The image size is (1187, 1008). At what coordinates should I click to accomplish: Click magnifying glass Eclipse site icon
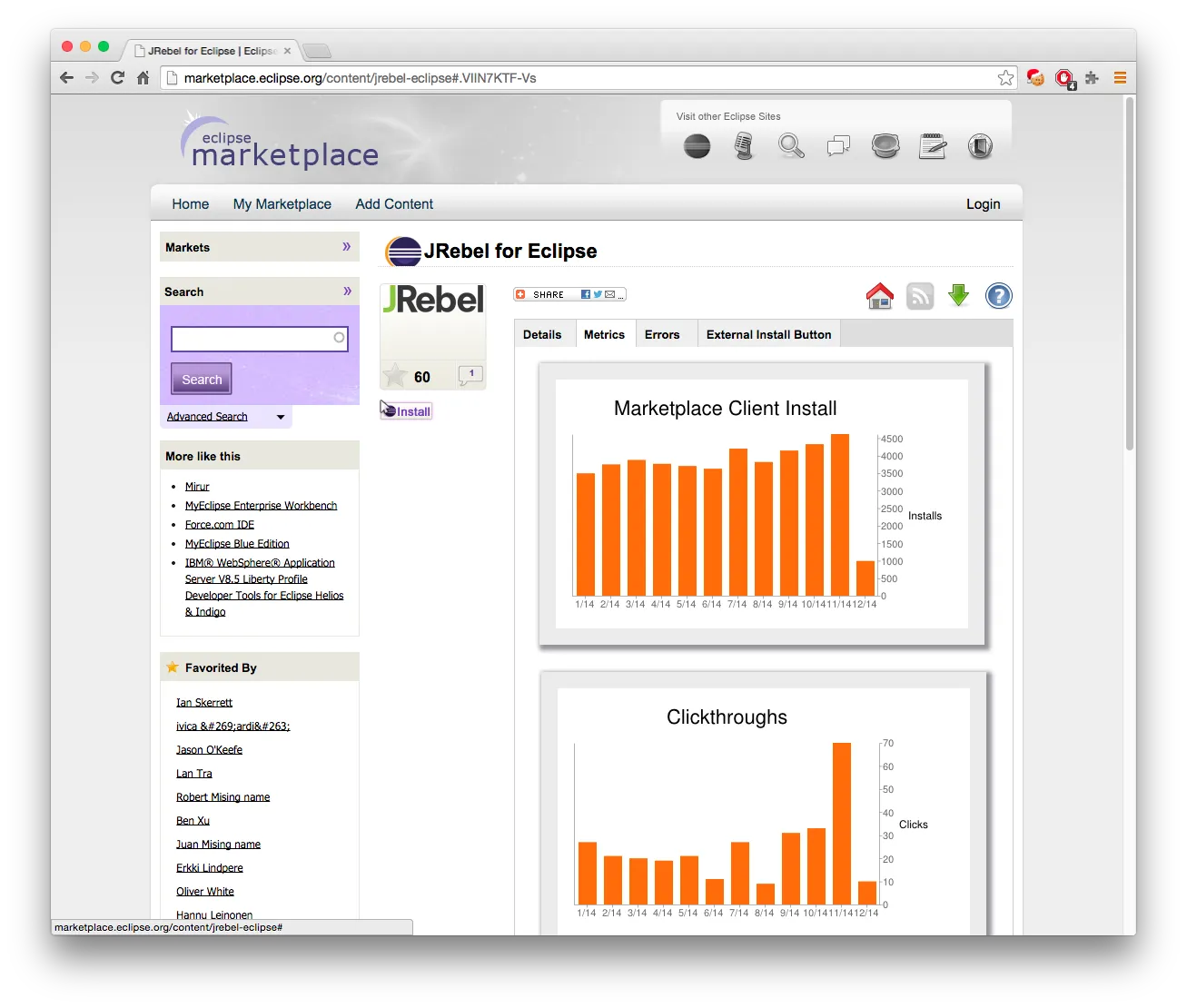point(791,146)
